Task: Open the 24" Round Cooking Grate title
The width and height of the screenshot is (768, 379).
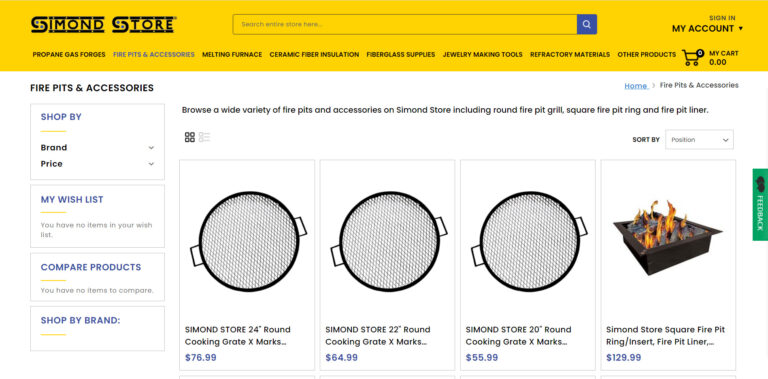Action: (238, 335)
